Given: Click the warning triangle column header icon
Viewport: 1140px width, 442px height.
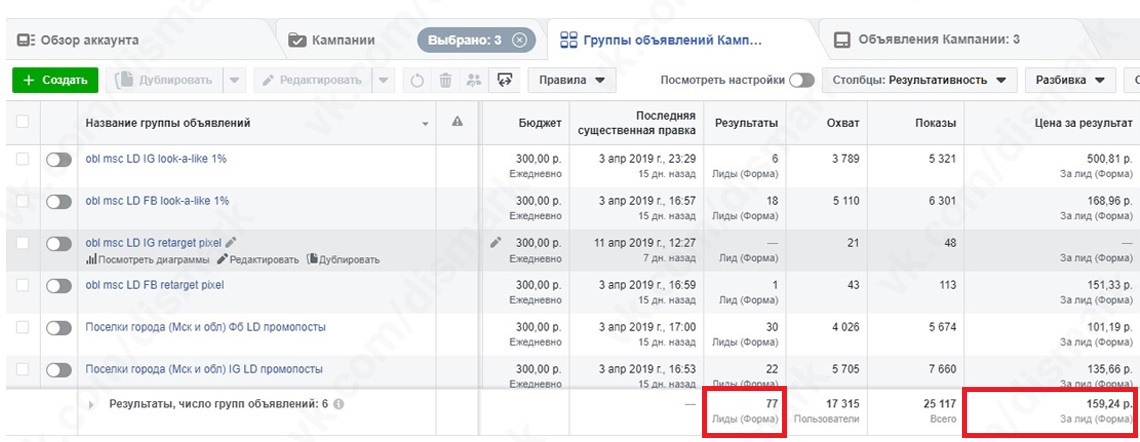Looking at the screenshot, I should point(457,122).
